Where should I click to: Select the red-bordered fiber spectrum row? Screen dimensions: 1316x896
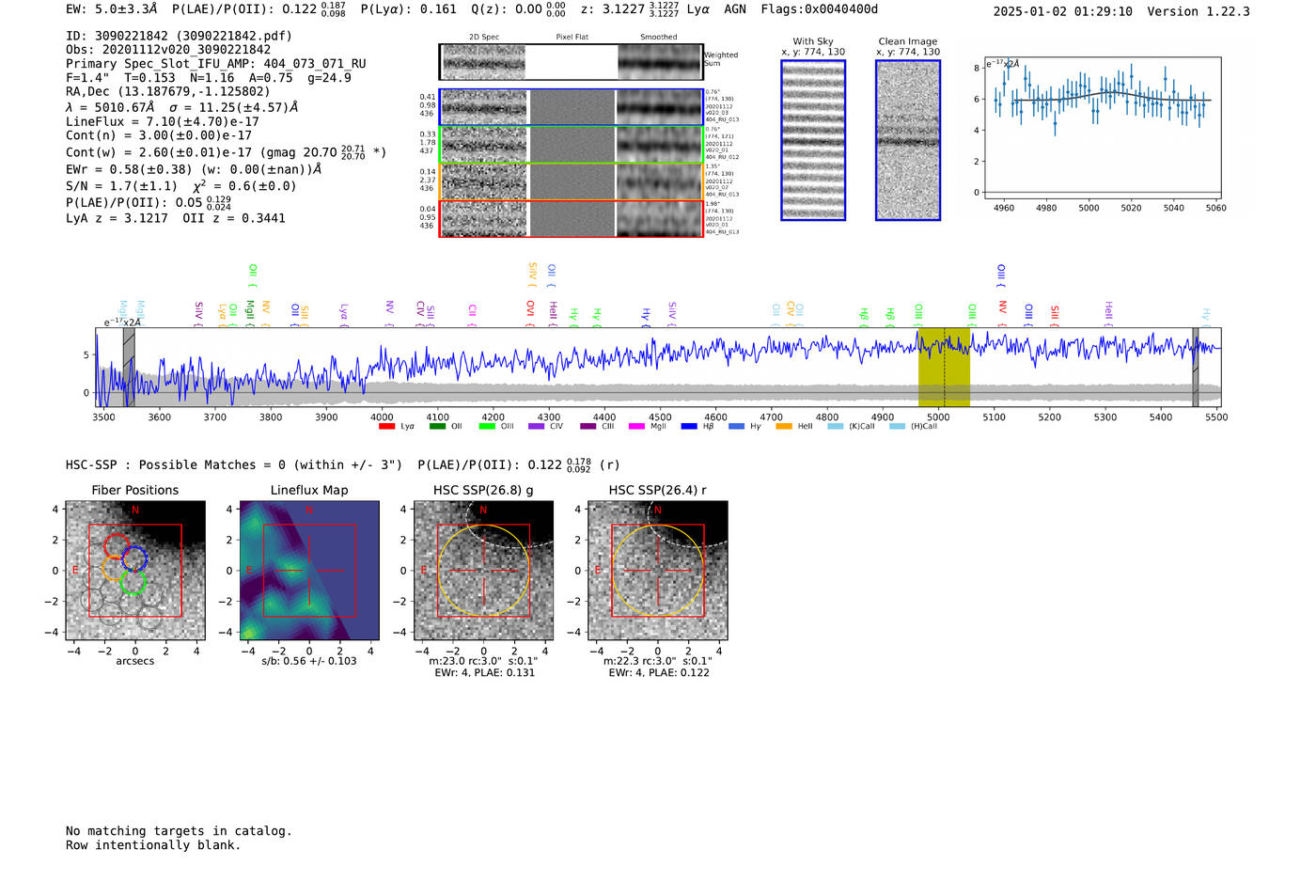coord(572,218)
